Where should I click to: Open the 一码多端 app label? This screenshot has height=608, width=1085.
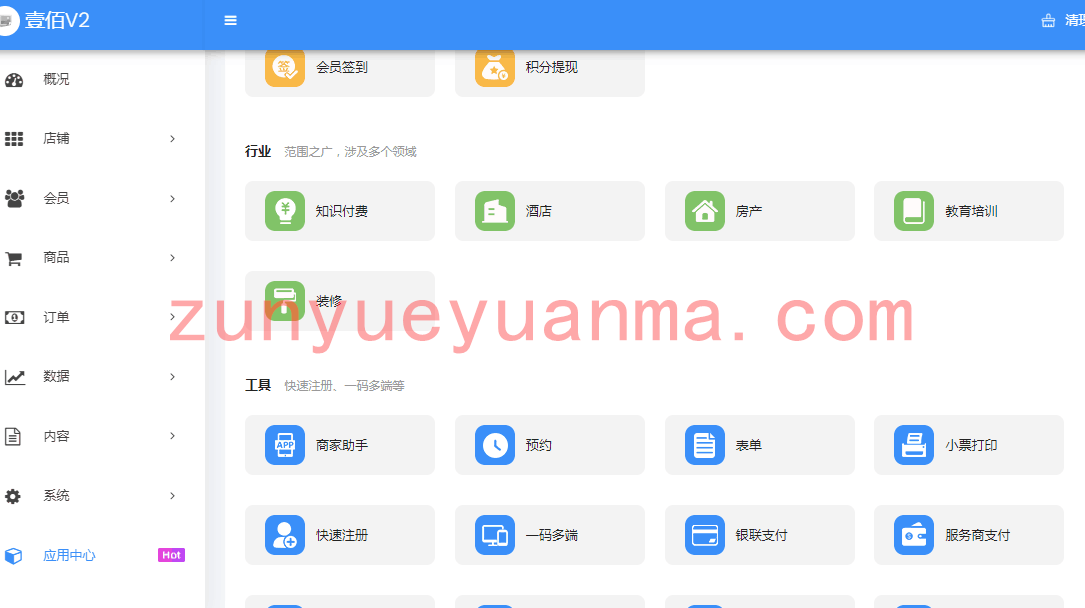551,535
